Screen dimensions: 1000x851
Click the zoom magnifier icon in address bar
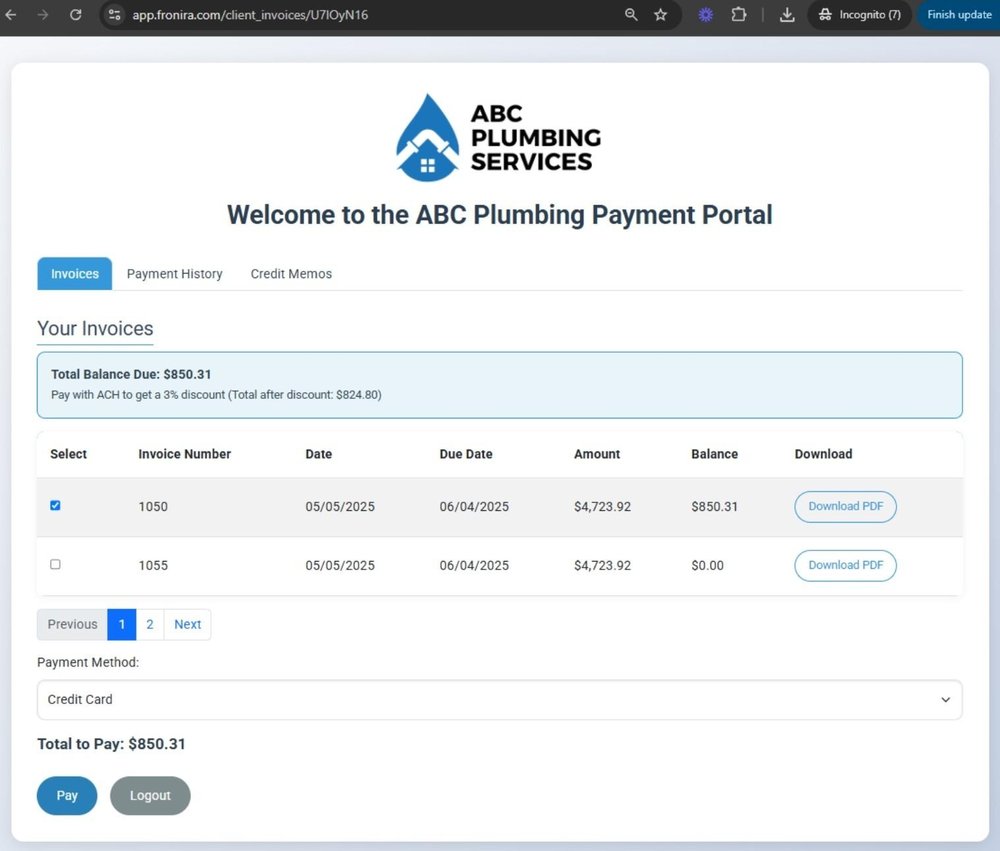[x=631, y=15]
